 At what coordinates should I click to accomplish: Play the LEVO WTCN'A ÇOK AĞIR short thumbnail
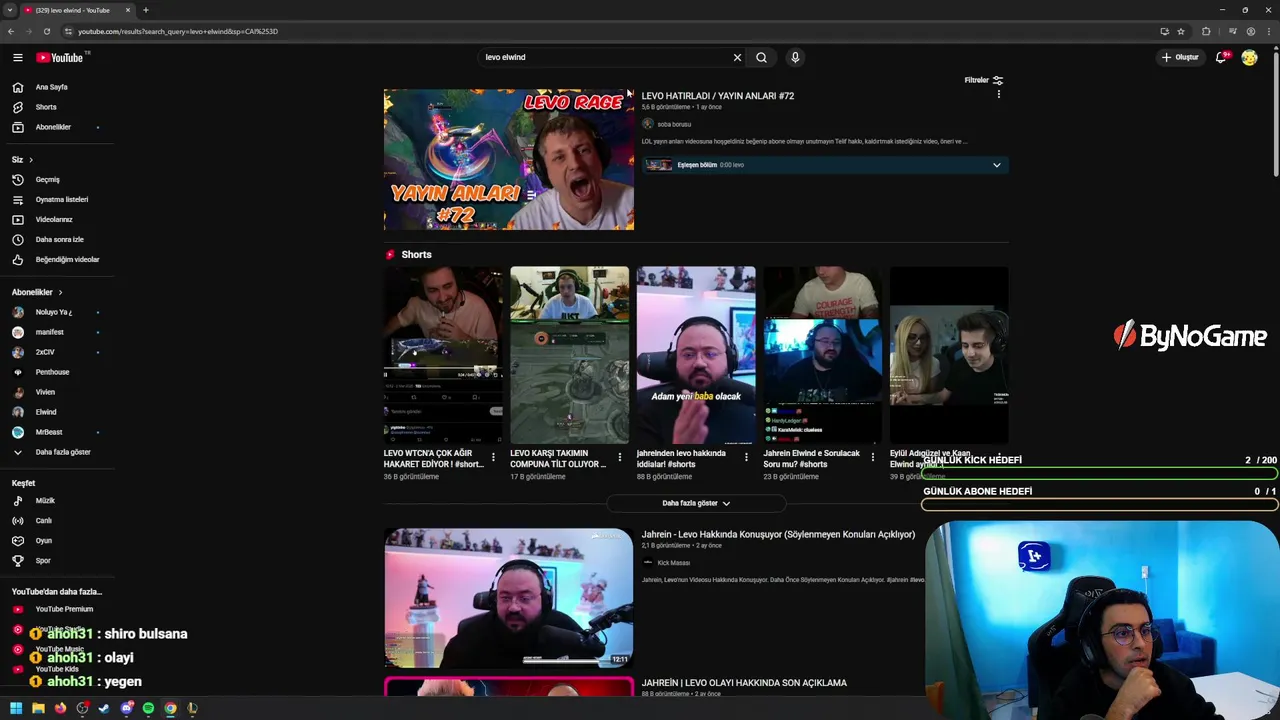point(443,355)
